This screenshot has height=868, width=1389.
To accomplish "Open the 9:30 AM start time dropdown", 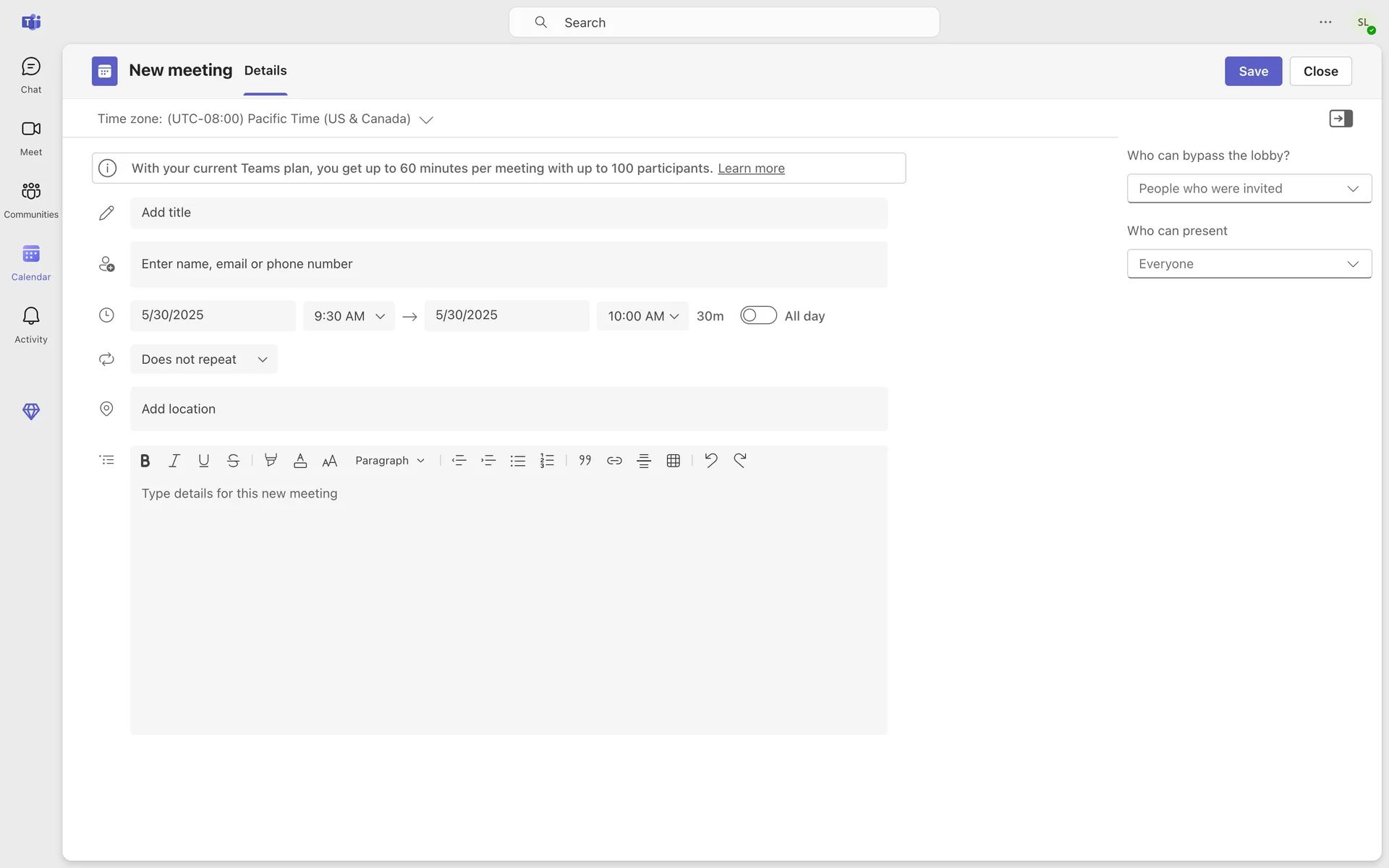I will pyautogui.click(x=349, y=316).
